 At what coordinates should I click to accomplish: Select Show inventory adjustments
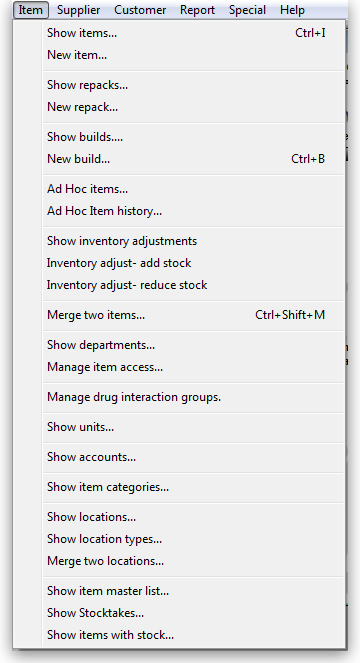pyautogui.click(x=193, y=241)
